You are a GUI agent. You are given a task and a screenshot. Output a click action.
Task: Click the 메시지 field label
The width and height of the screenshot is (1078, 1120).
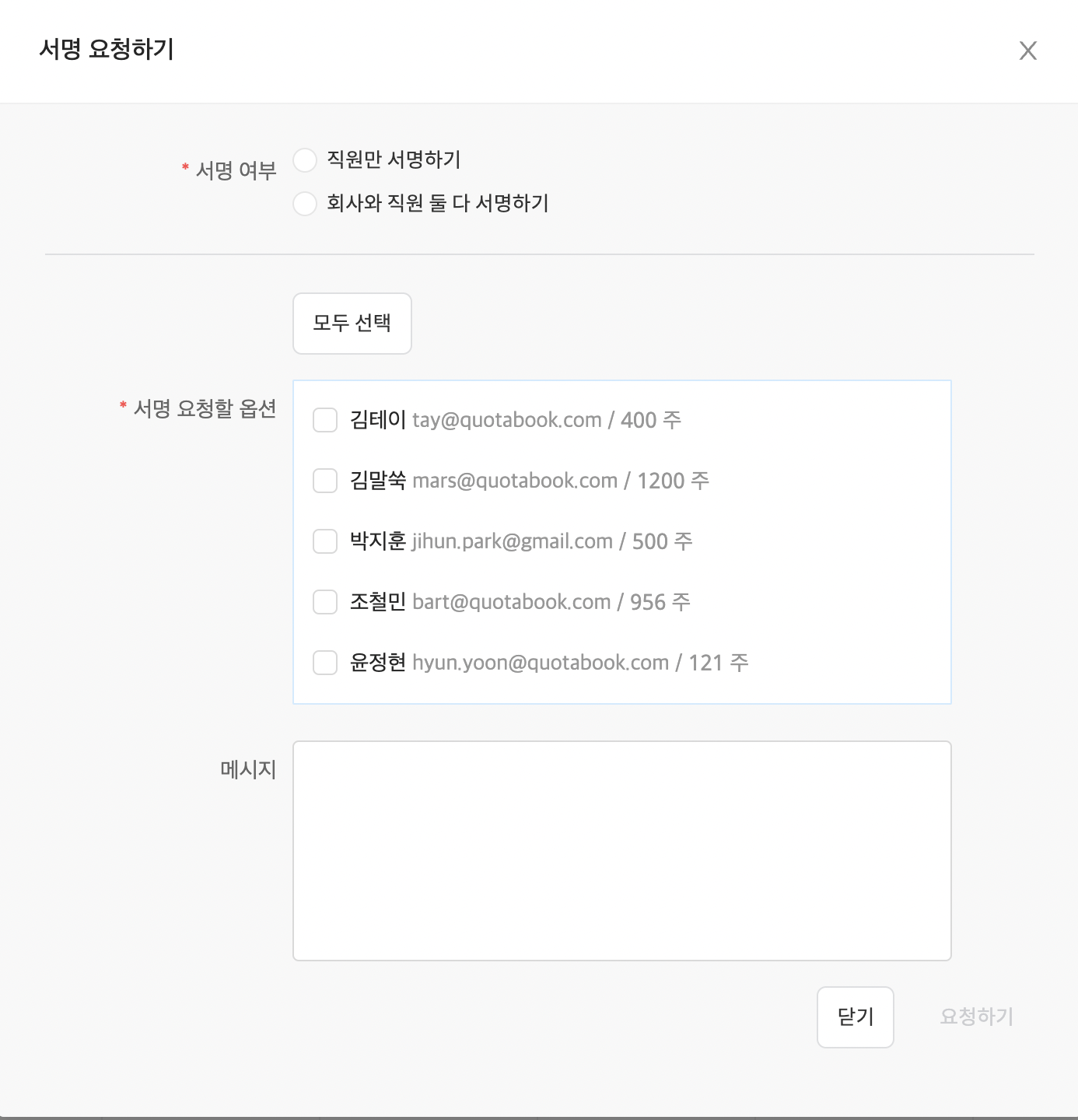click(249, 770)
